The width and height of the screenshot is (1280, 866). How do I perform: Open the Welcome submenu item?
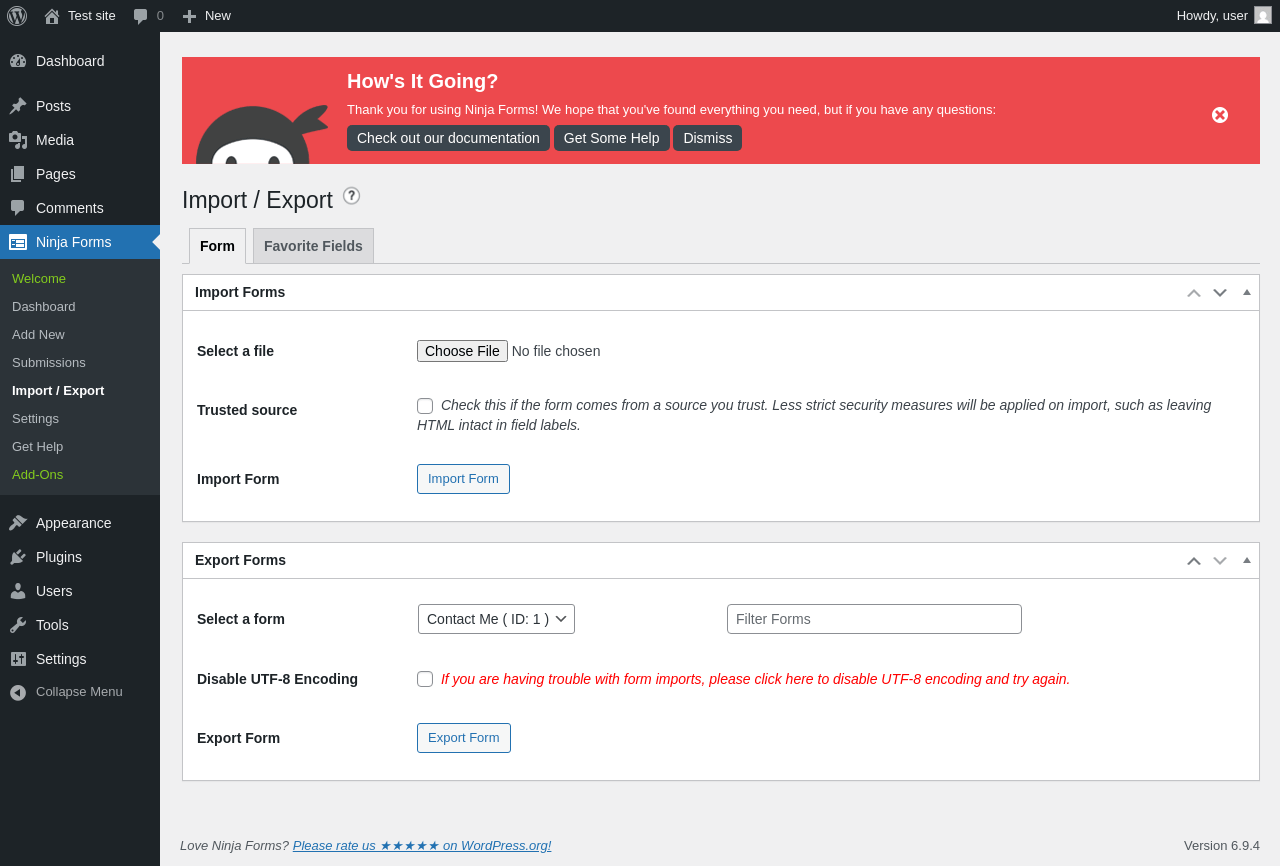(39, 278)
